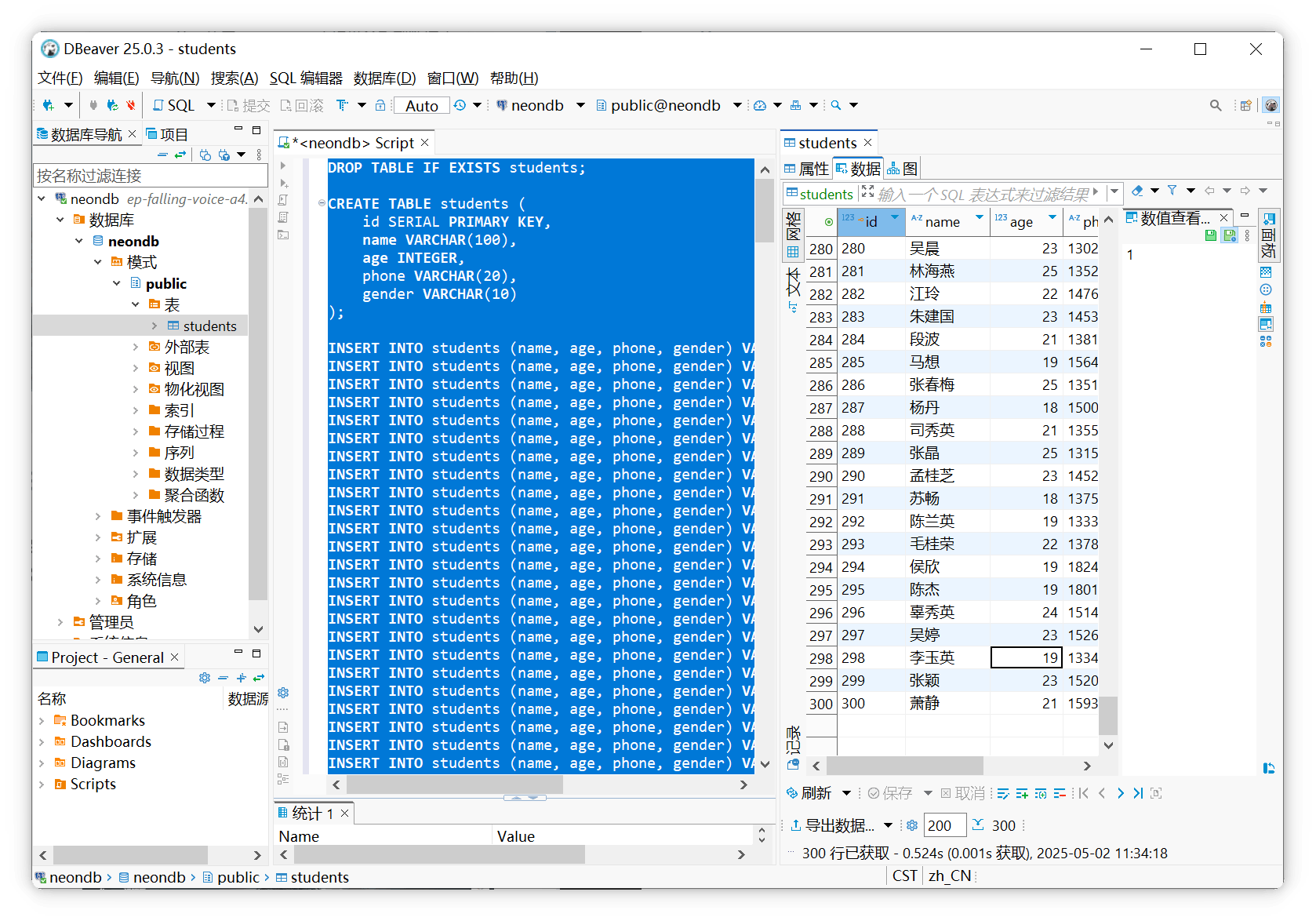Click the fetch size field showing 200
The image size is (1316, 921).
[x=944, y=825]
